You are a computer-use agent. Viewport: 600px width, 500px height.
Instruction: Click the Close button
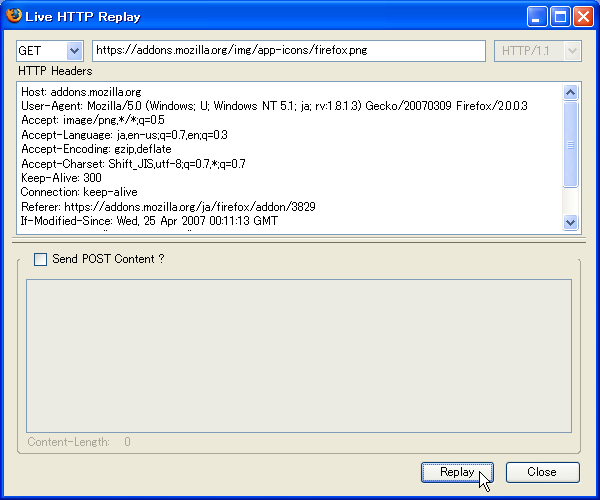coord(543,472)
